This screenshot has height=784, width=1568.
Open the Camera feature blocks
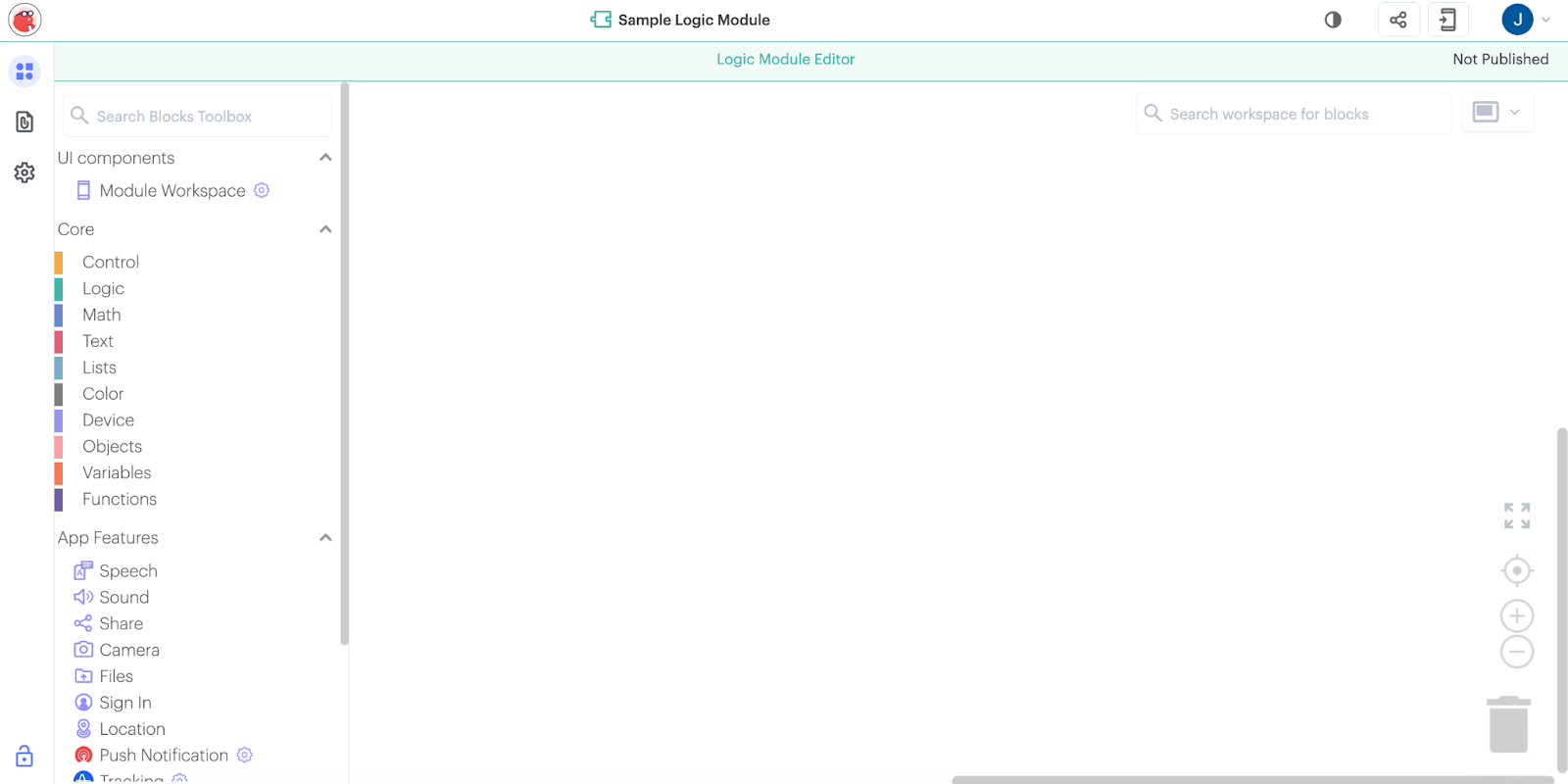click(129, 650)
